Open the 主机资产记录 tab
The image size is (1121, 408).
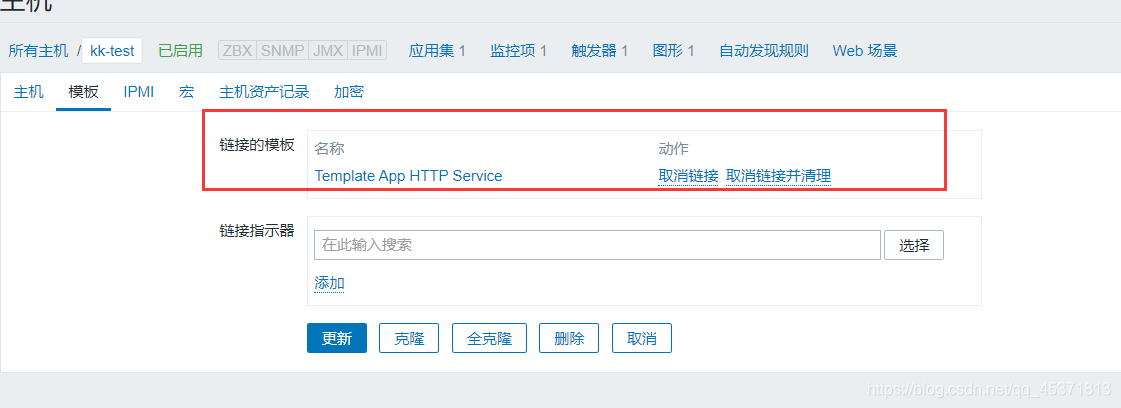[x=264, y=92]
